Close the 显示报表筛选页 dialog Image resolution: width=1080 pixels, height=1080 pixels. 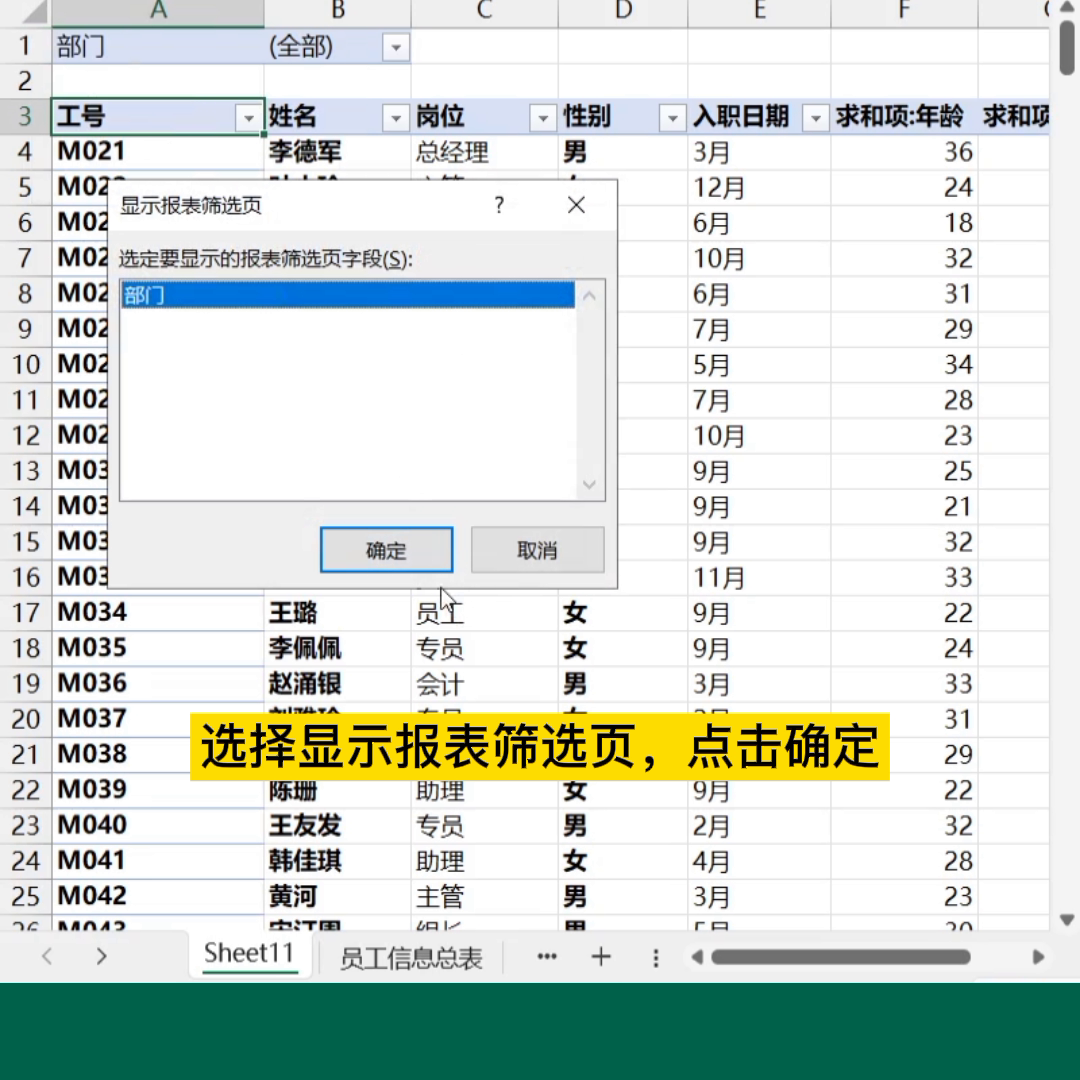point(577,205)
